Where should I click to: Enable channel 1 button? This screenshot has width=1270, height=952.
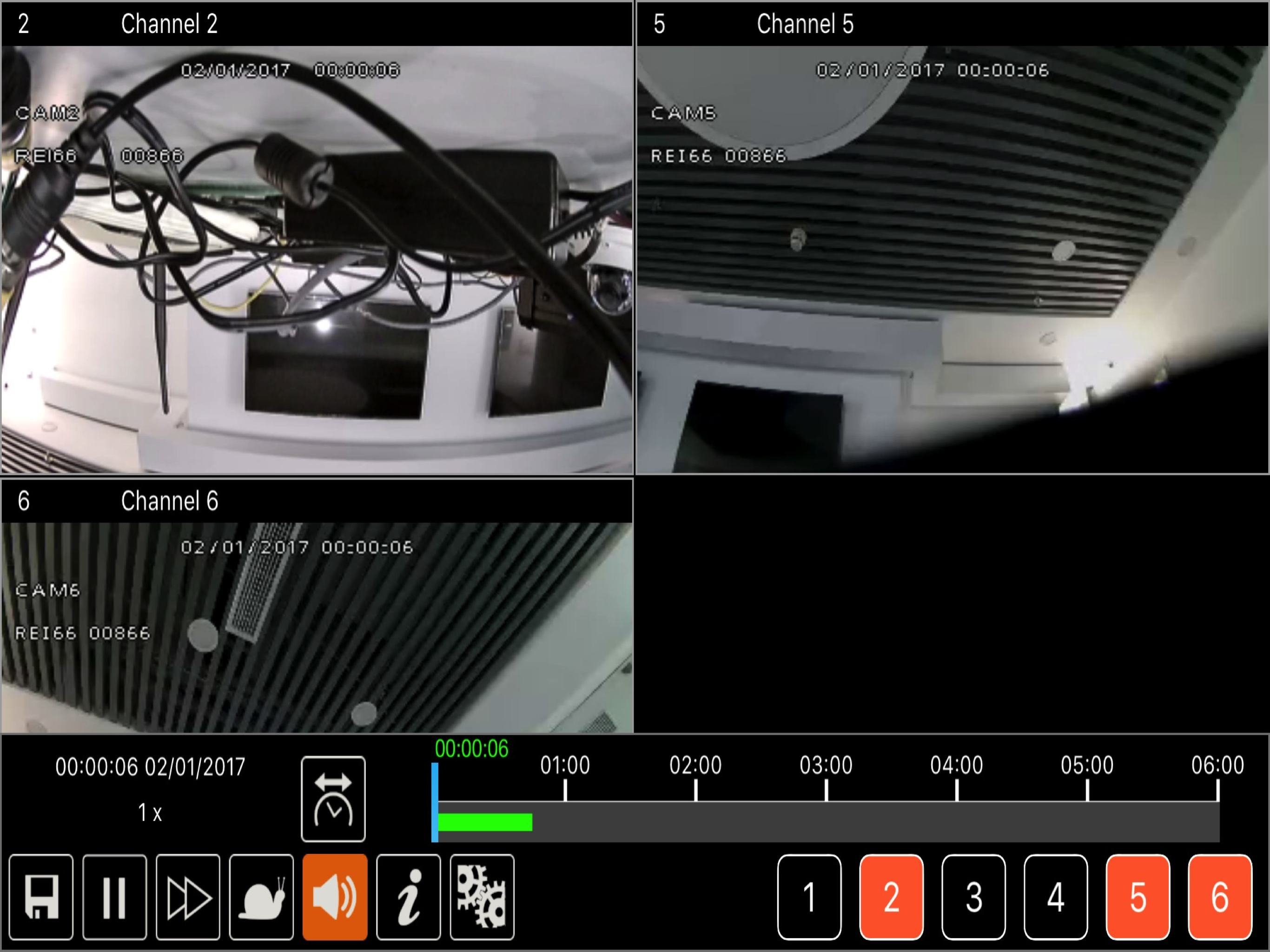pos(809,897)
